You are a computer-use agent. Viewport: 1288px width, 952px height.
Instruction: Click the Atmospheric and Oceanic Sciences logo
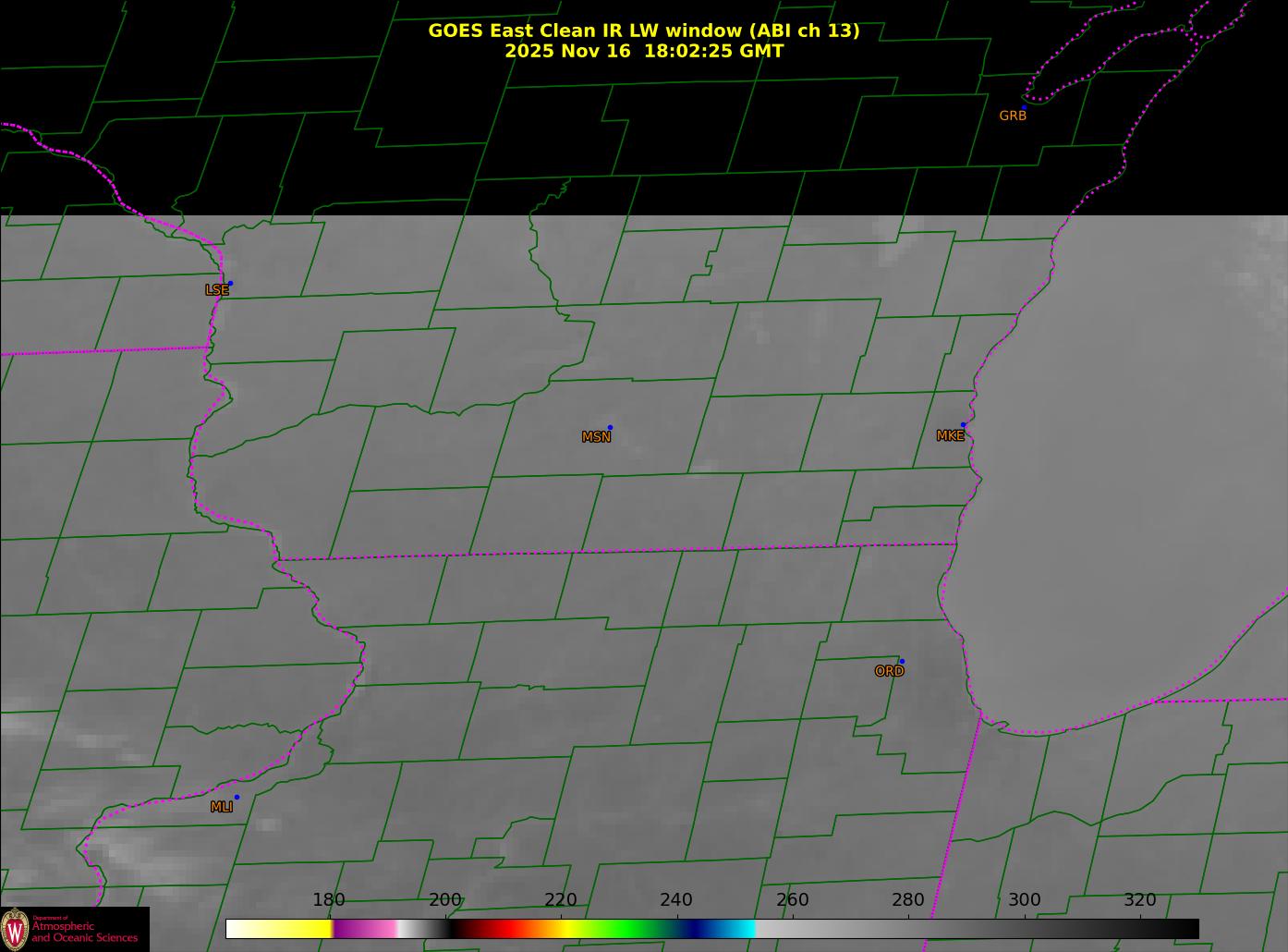coord(74,929)
